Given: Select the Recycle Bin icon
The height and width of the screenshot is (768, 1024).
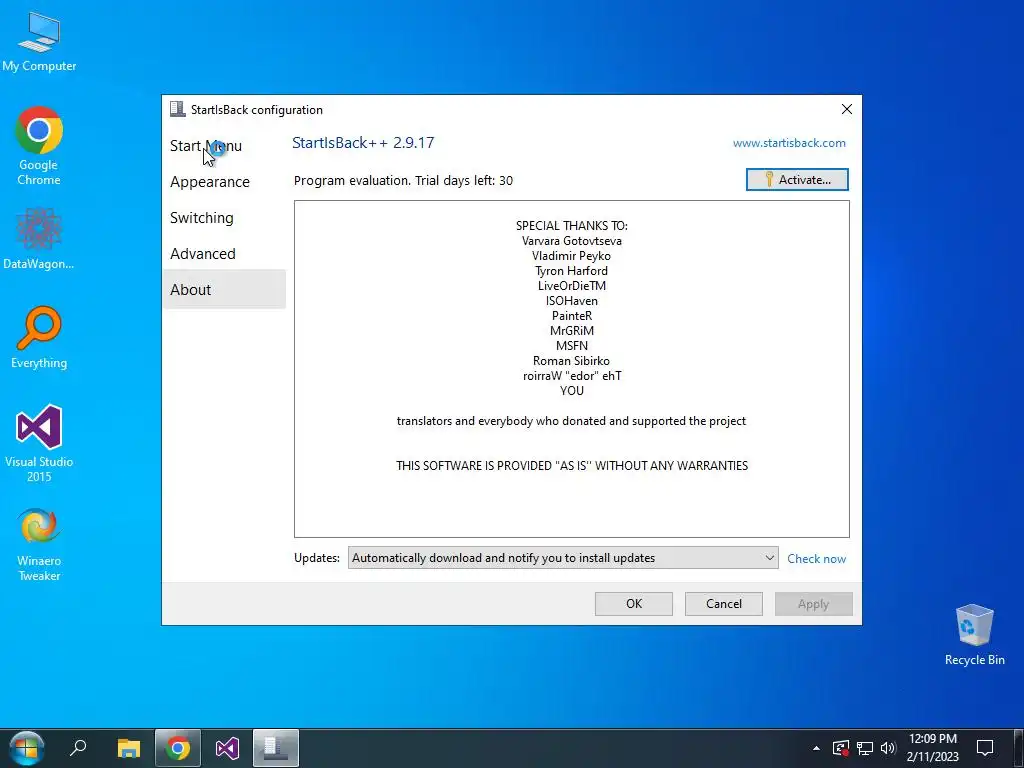Looking at the screenshot, I should coord(974,635).
